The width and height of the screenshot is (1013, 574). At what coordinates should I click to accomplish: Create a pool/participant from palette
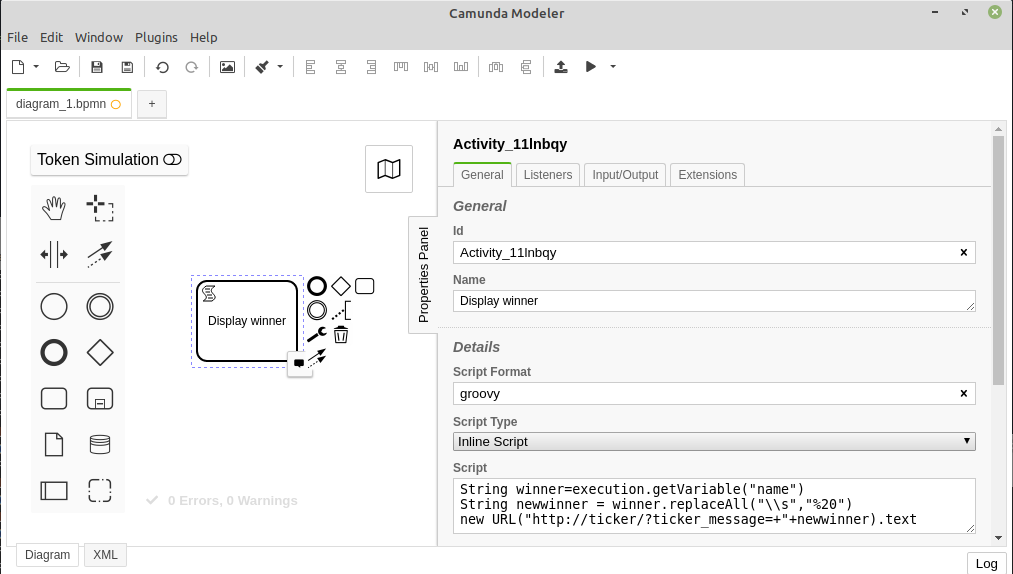click(x=54, y=491)
